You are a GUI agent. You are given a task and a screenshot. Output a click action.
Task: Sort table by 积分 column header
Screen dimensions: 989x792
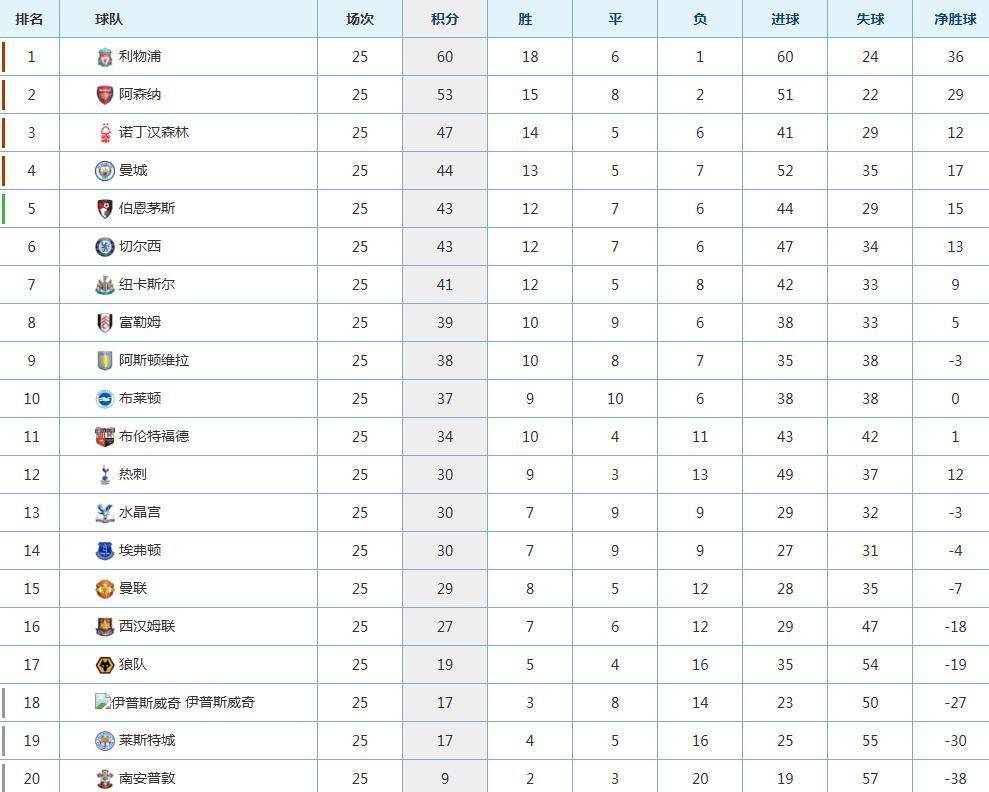(x=445, y=19)
